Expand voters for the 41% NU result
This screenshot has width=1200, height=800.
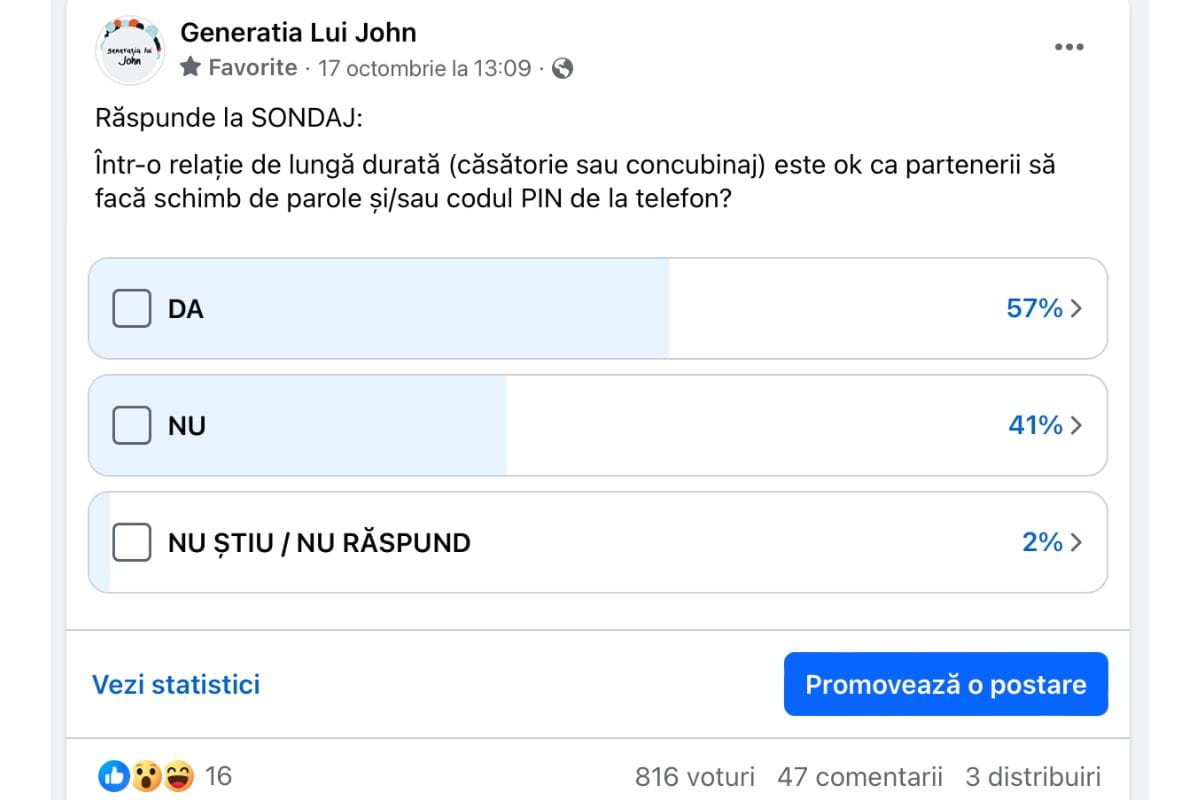[x=1045, y=425]
